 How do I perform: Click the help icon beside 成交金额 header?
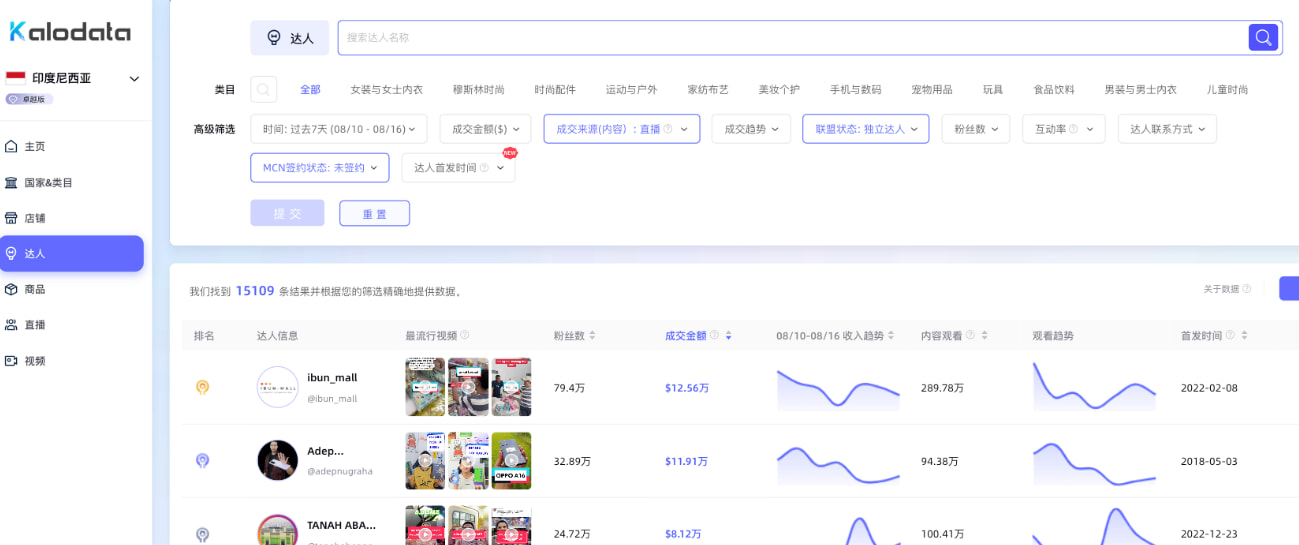[x=714, y=335]
